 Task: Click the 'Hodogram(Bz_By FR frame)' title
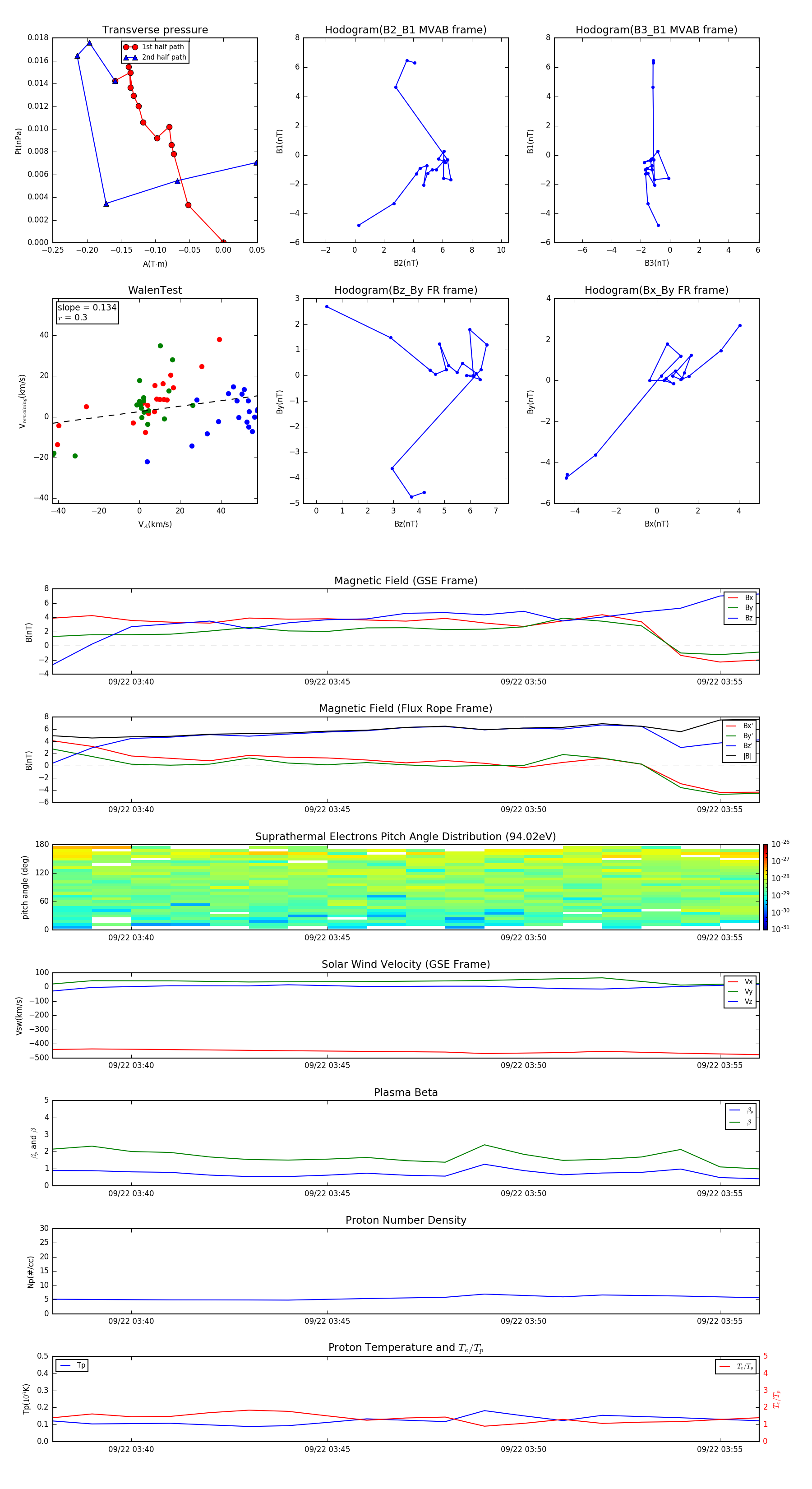coord(406,290)
